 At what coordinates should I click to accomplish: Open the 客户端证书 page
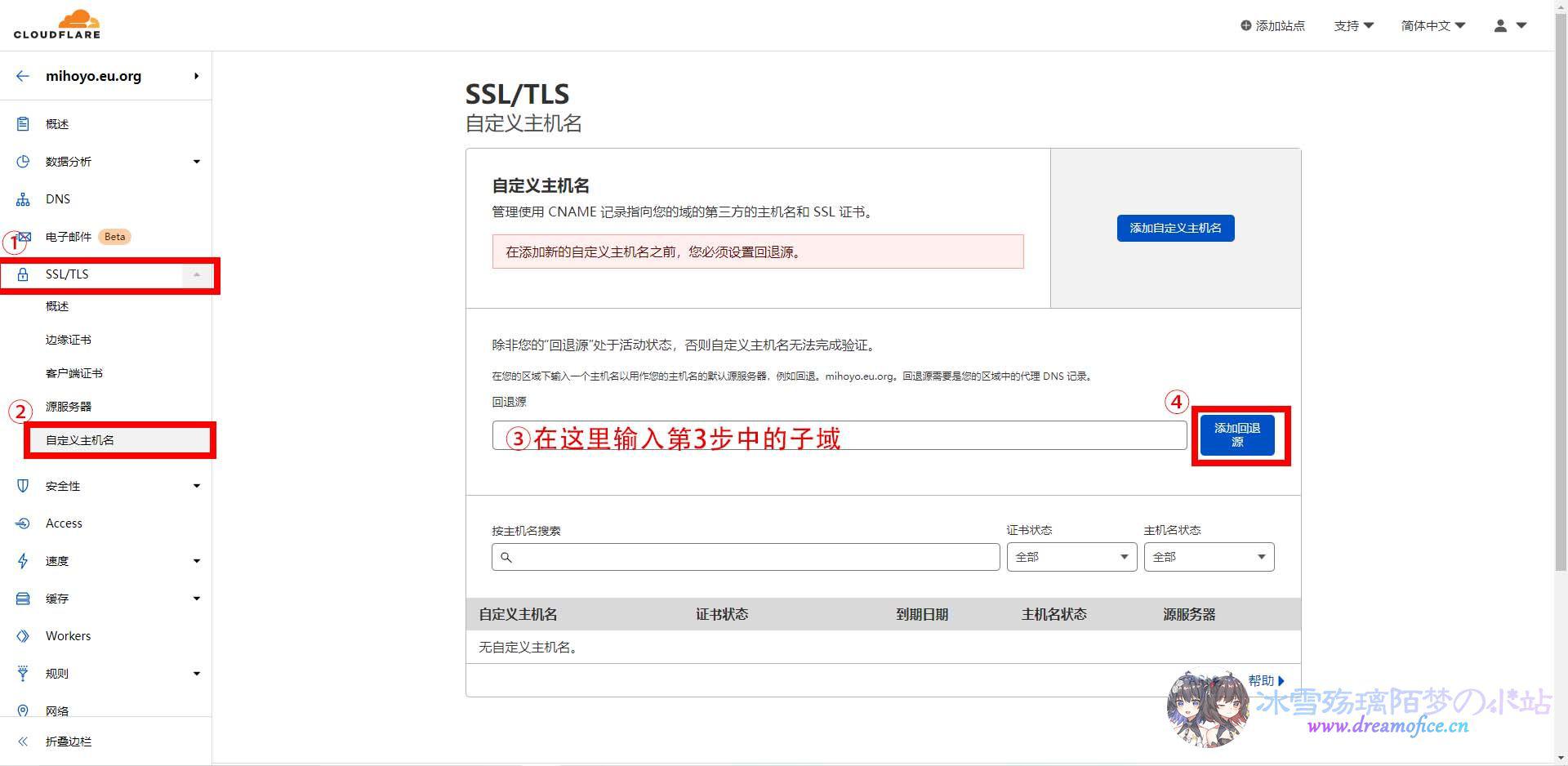(73, 372)
